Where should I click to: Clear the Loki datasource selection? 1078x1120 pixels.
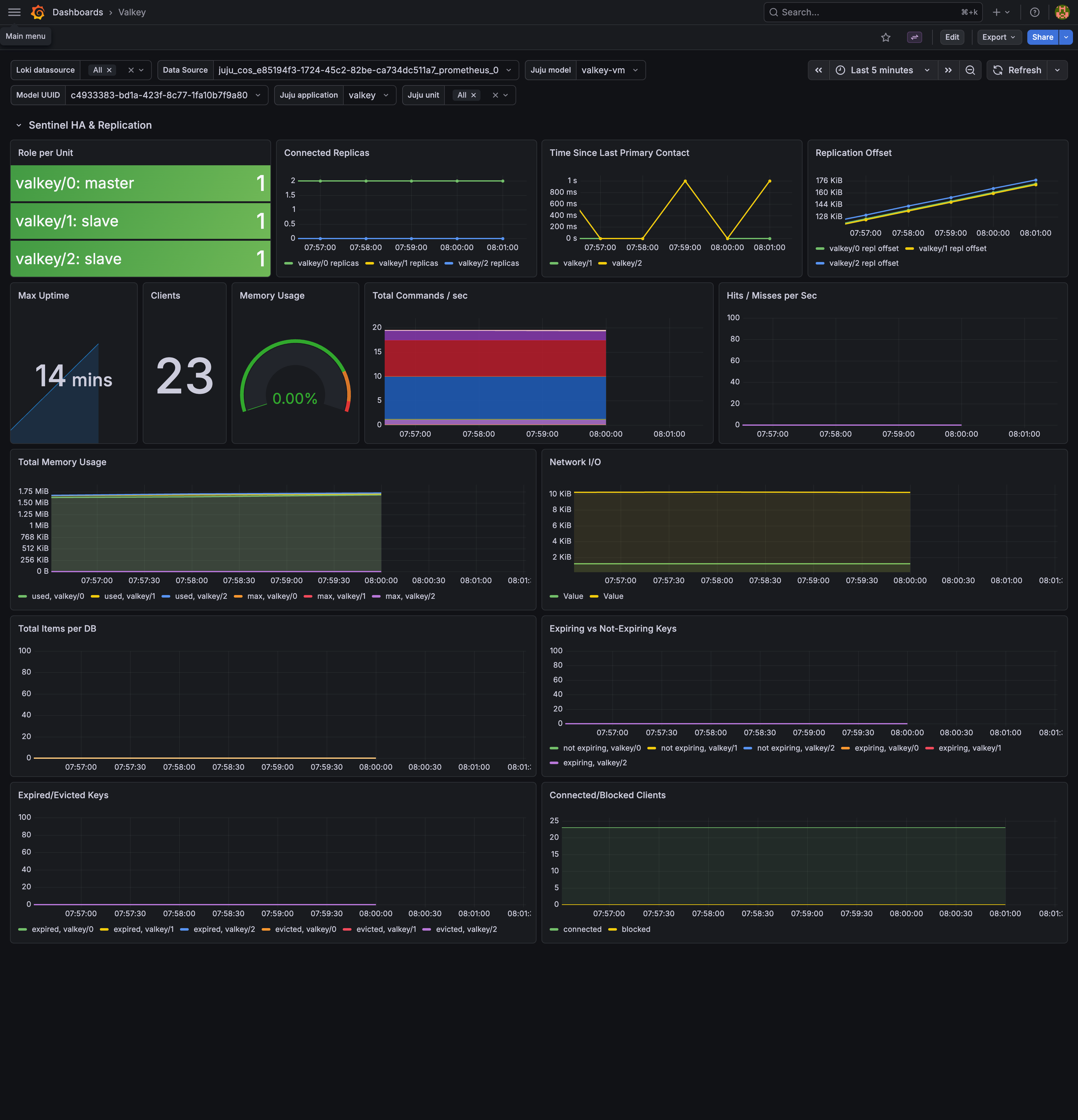click(131, 70)
